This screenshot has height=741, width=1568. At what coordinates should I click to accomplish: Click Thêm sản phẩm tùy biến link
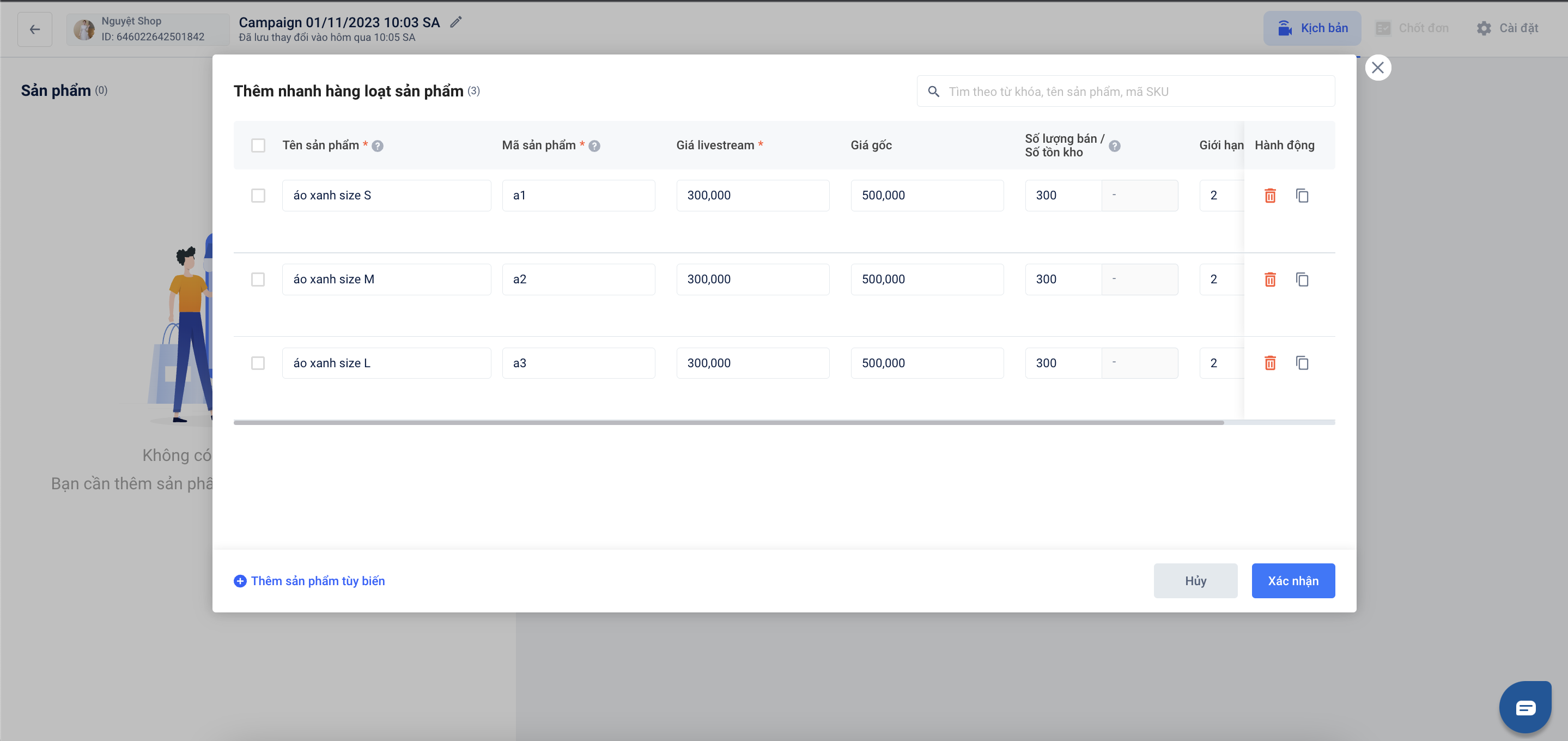pos(309,581)
